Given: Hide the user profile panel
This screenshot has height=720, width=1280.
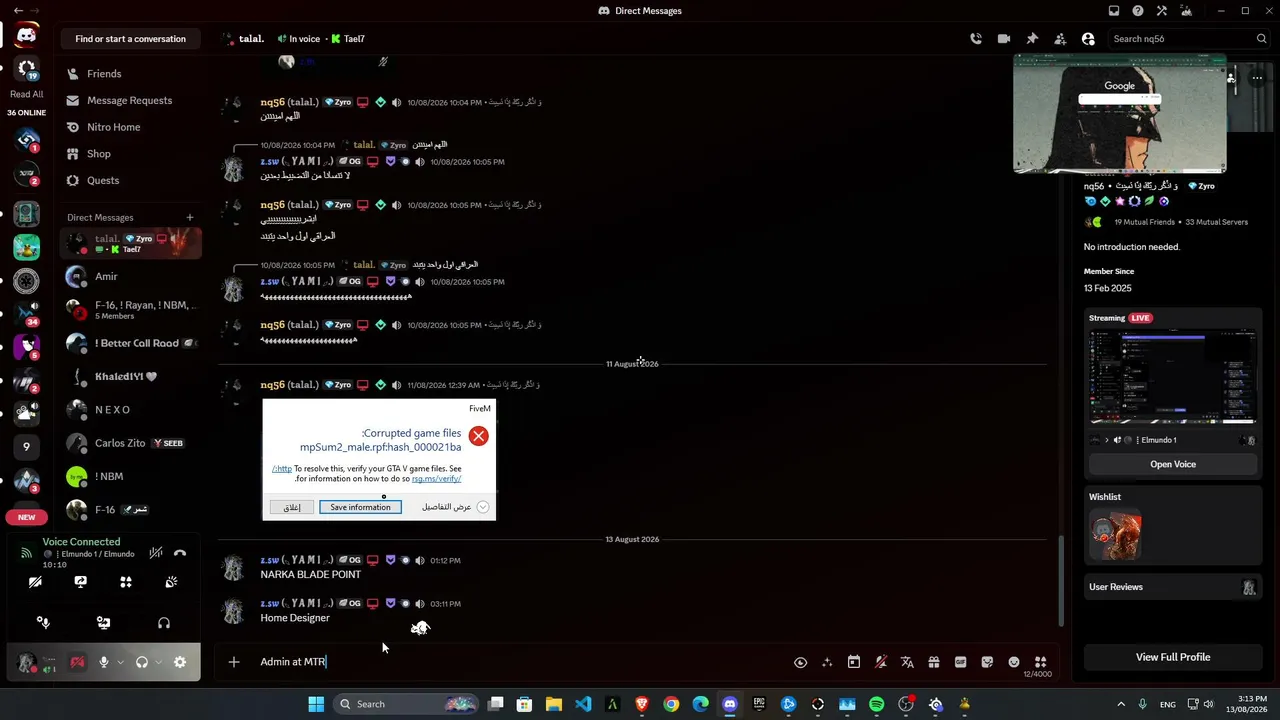Looking at the screenshot, I should (x=1088, y=39).
